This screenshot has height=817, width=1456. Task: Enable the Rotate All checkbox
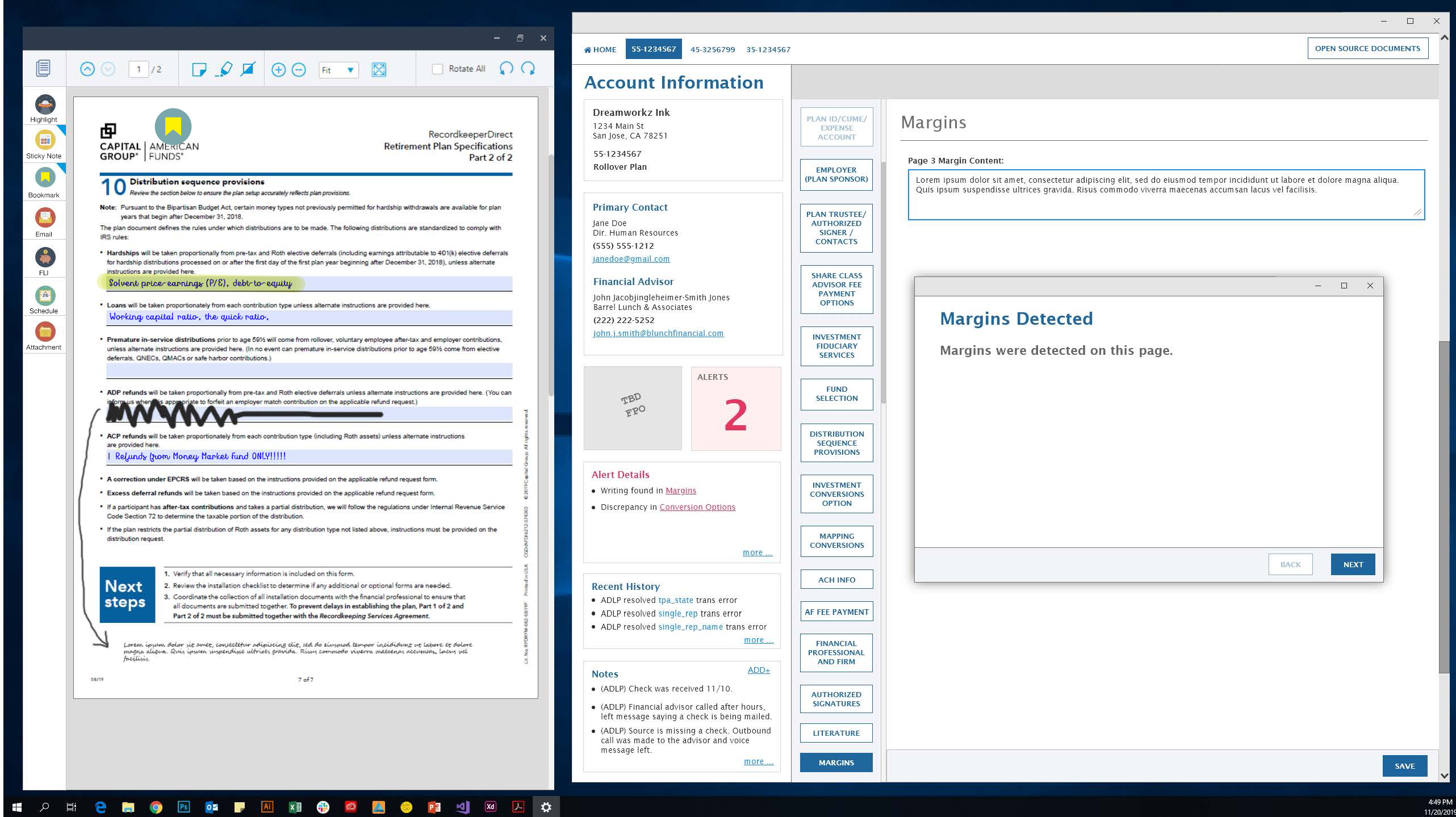coord(437,69)
